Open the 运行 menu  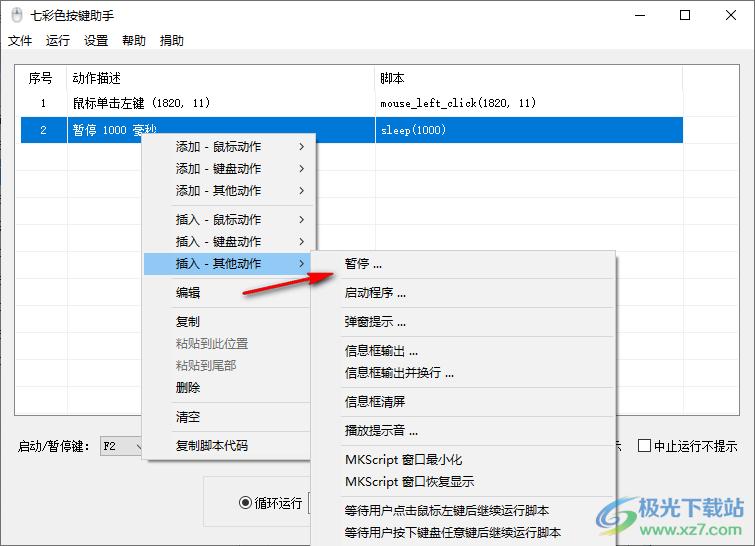click(58, 41)
